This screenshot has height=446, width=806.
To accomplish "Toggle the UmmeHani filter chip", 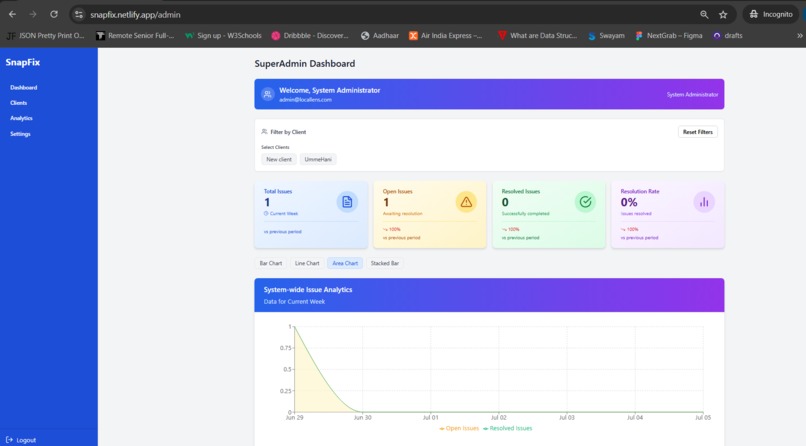I will (x=318, y=159).
